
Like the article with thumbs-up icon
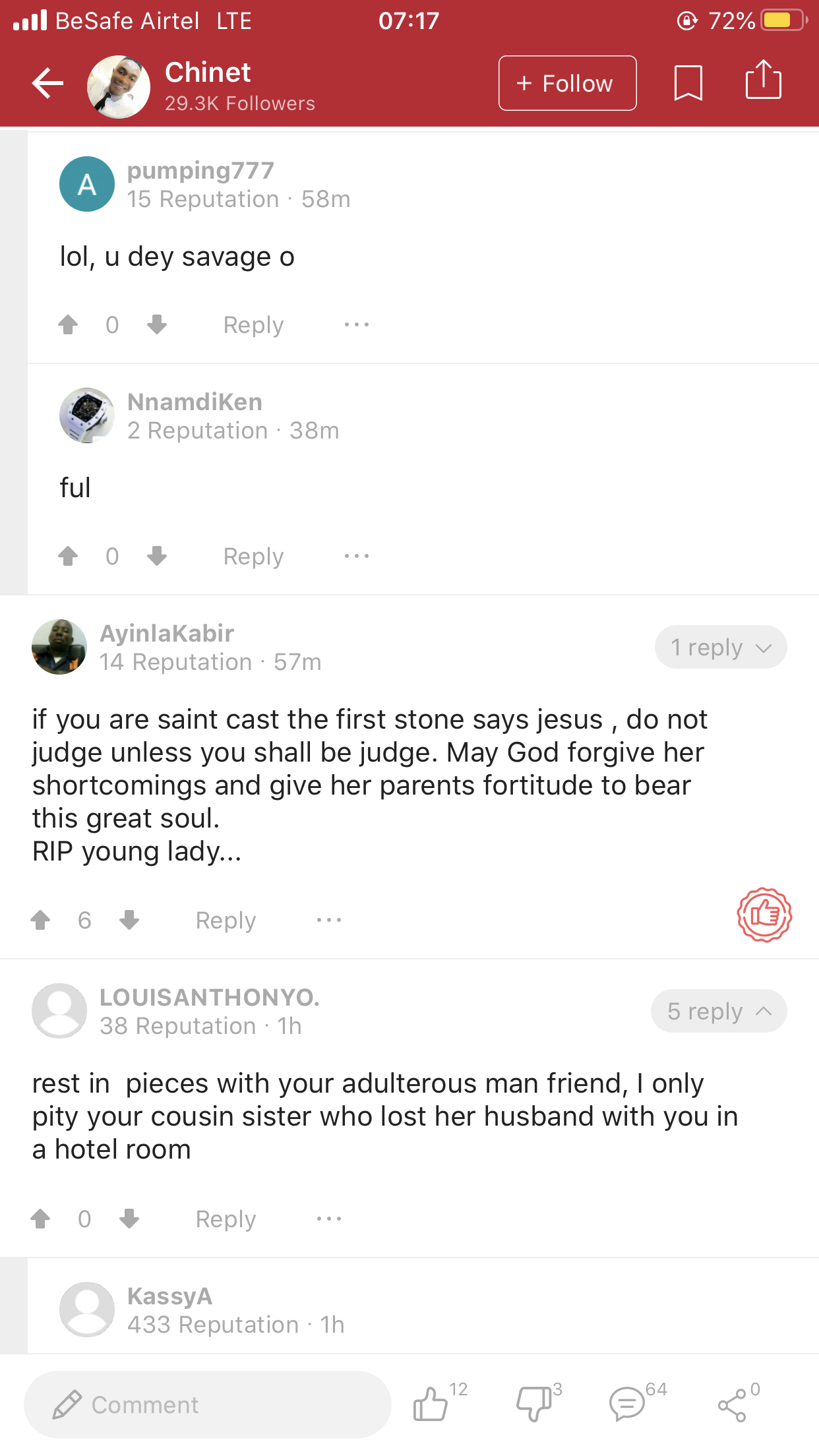pyautogui.click(x=431, y=1403)
